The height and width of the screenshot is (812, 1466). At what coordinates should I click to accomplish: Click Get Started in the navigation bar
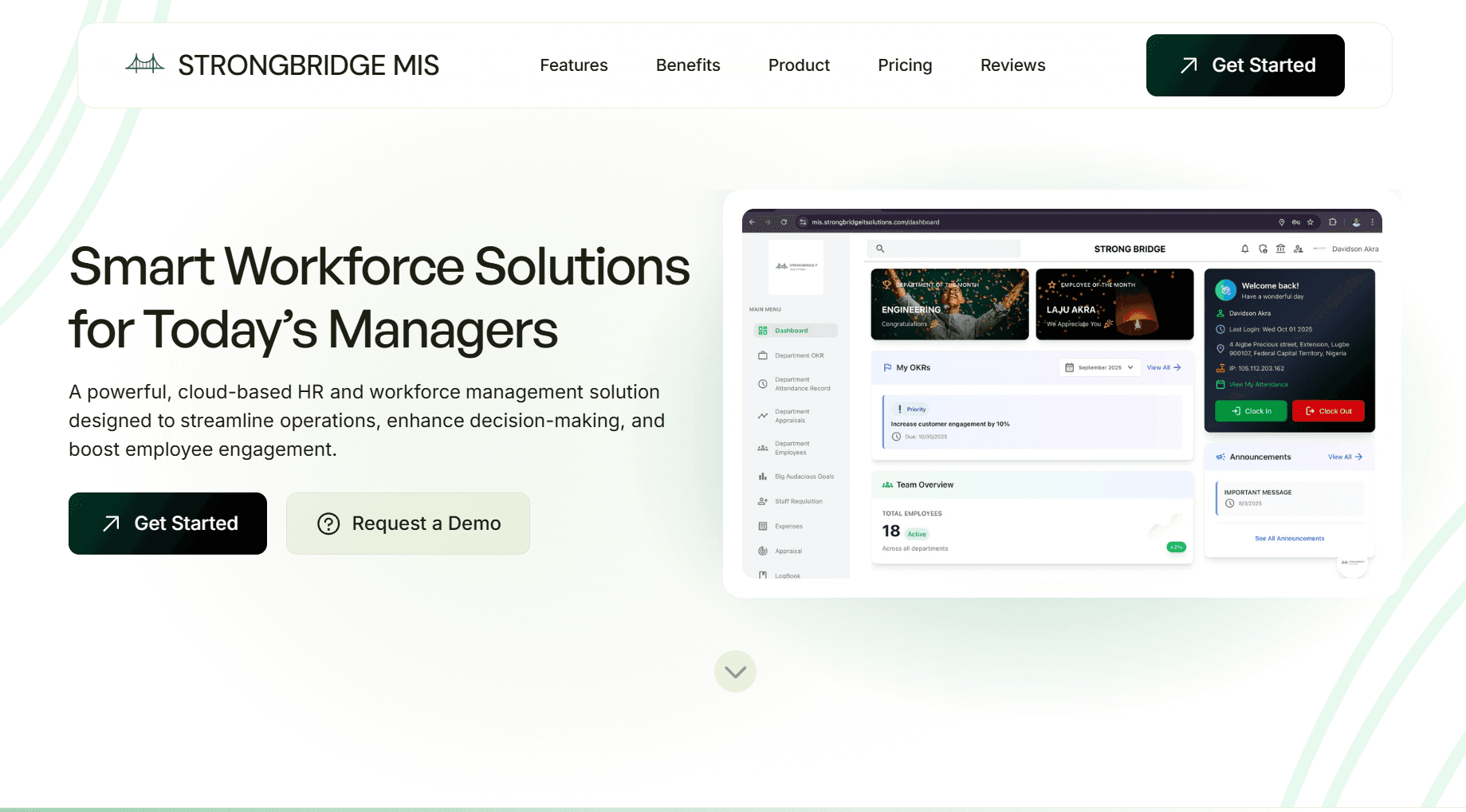click(x=1245, y=65)
